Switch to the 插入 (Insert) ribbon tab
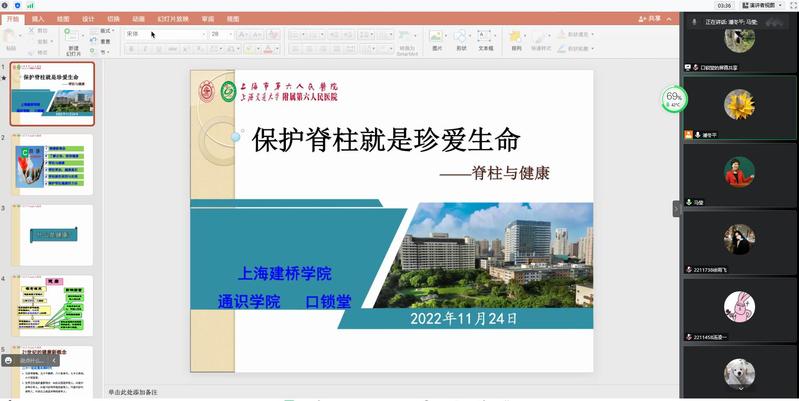The height and width of the screenshot is (401, 799). [x=38, y=18]
